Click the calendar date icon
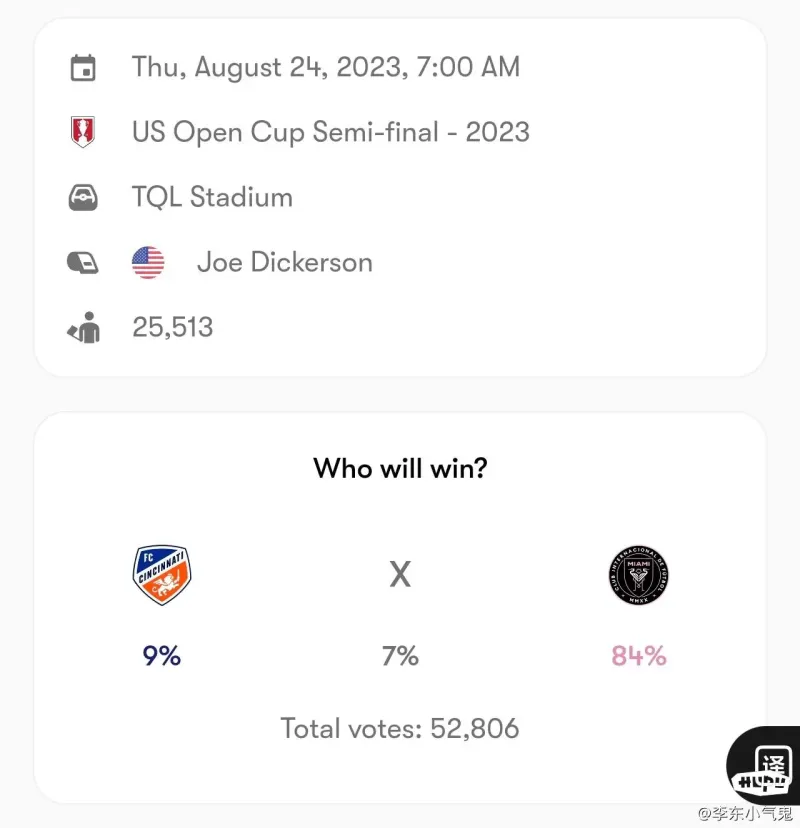 [83, 68]
